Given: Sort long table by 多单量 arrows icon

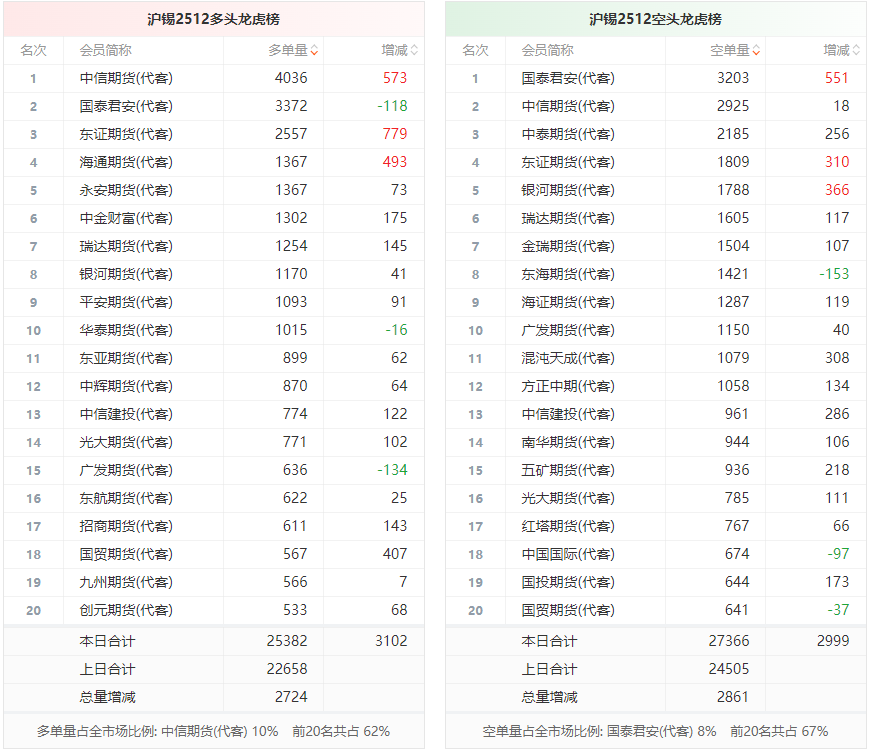Looking at the screenshot, I should pos(314,50).
